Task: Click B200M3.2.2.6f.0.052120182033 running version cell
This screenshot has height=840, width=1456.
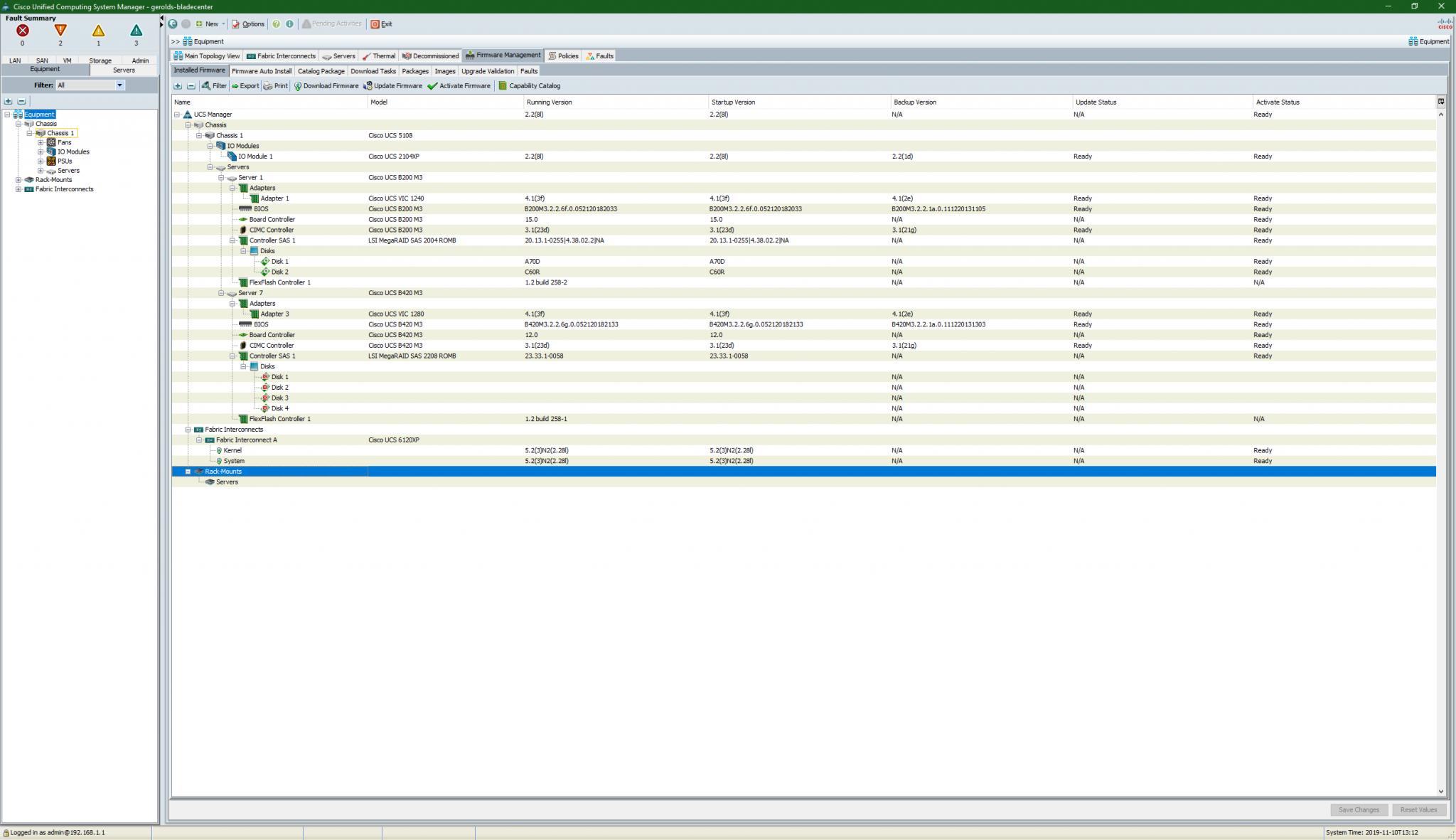Action: [x=571, y=209]
